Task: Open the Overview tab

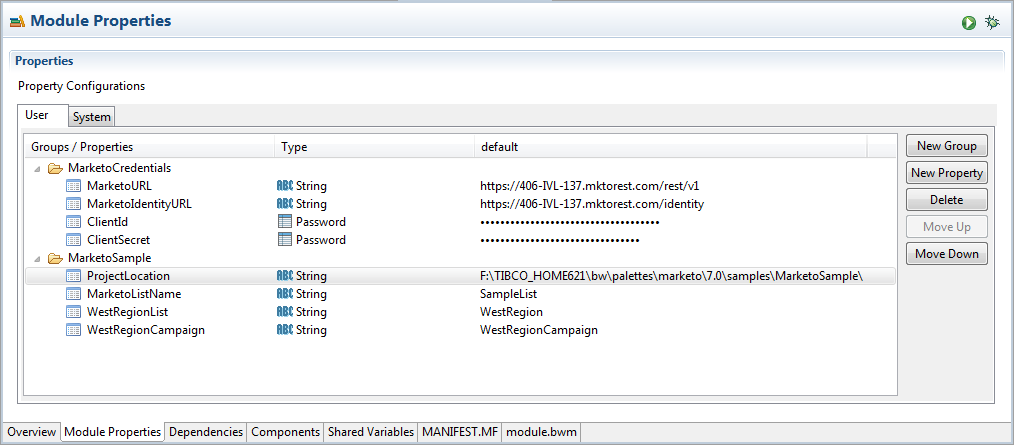Action: pyautogui.click(x=32, y=432)
